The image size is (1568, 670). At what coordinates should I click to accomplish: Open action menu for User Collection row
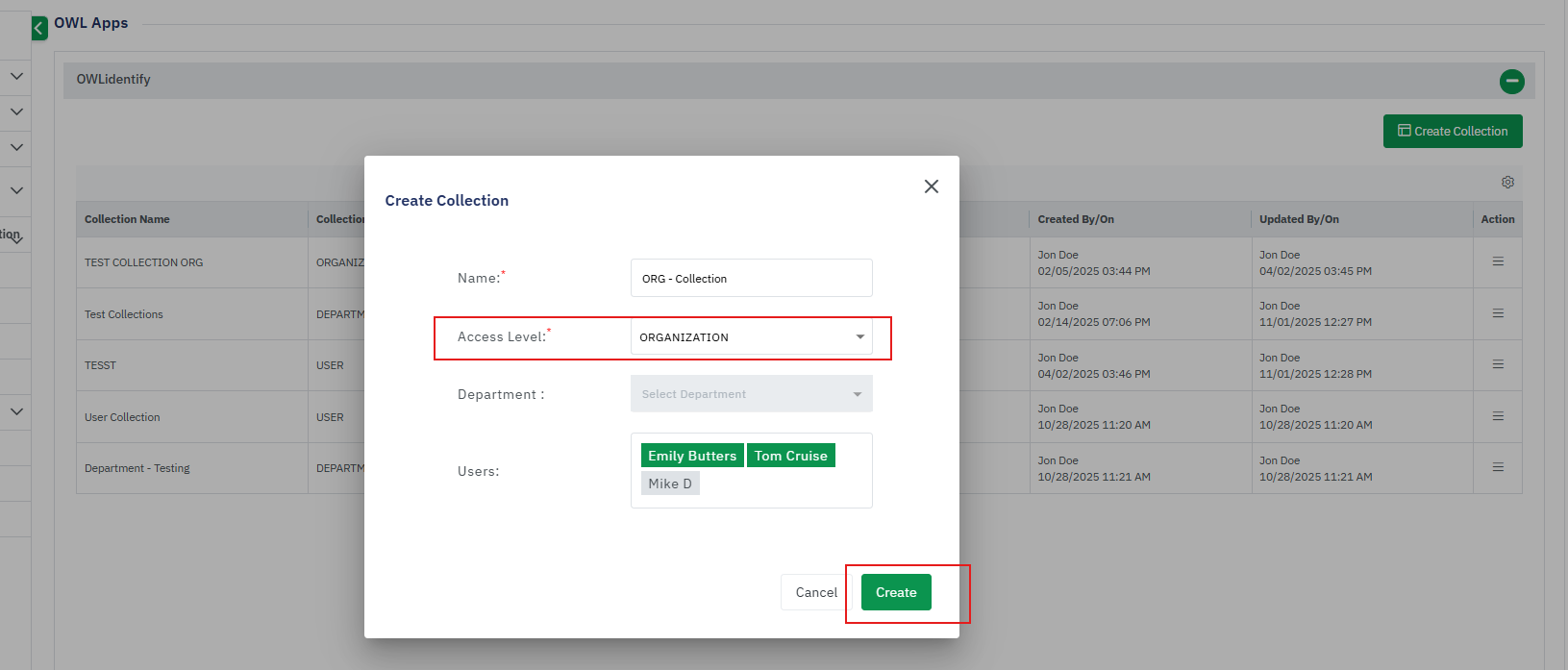(1498, 416)
